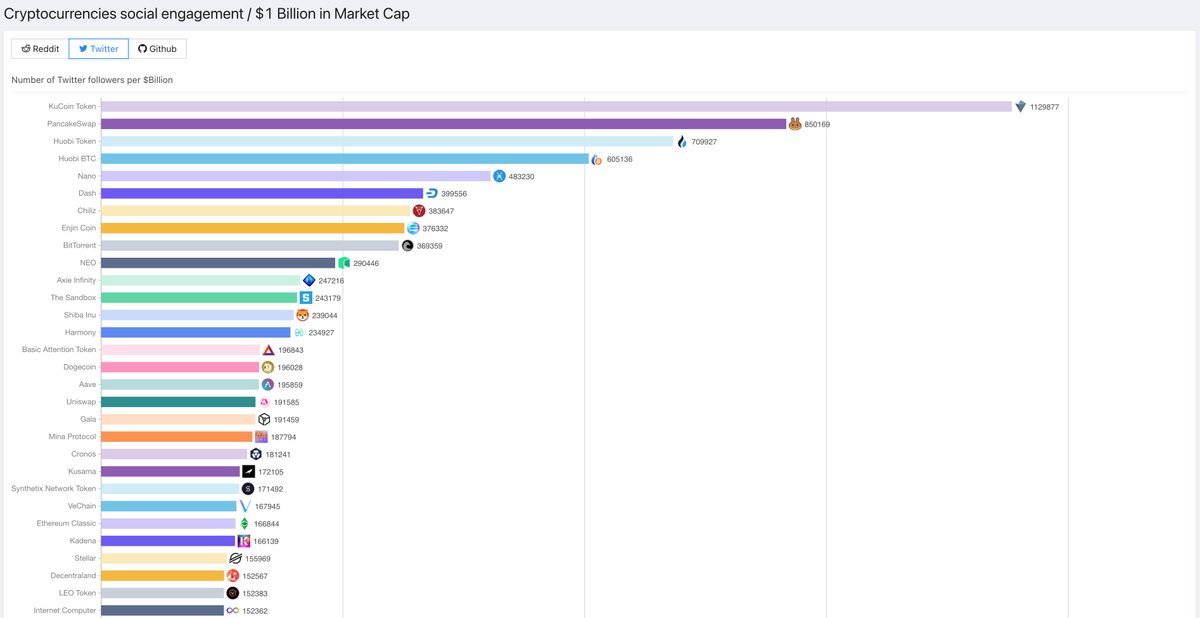
Task: Click the Kadena K icon
Action: [x=243, y=541]
